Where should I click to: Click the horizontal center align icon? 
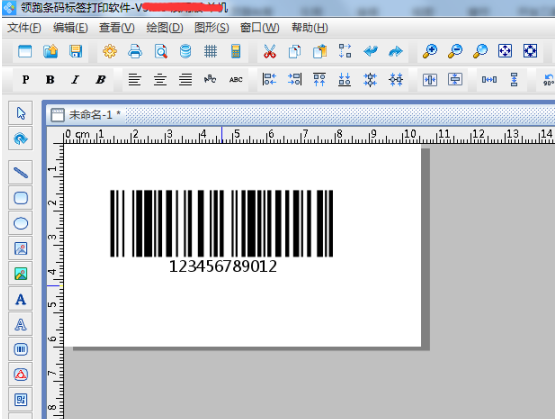(396, 79)
